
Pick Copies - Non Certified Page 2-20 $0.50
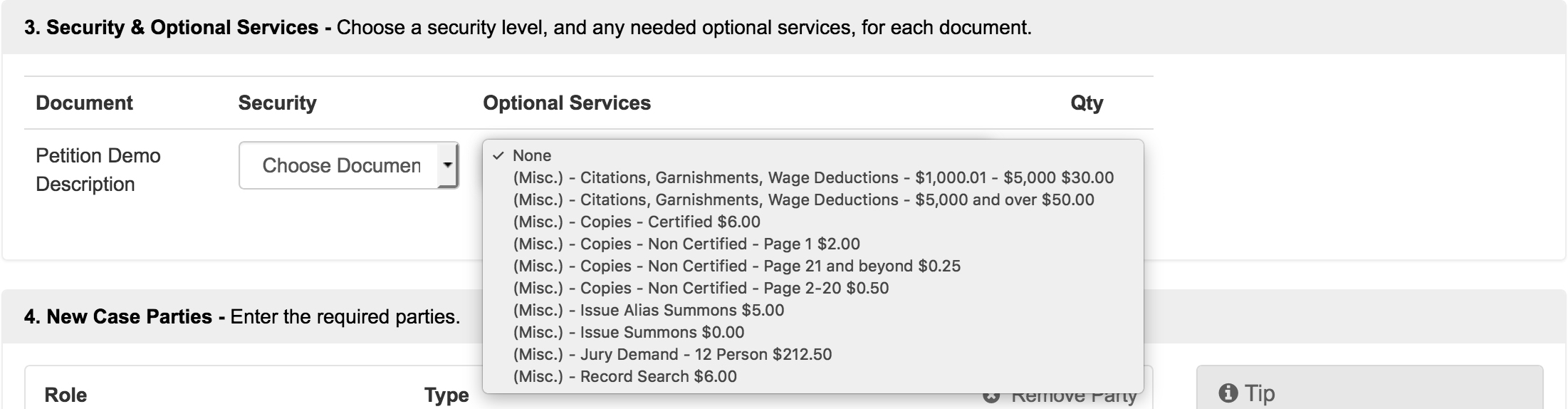(812, 288)
